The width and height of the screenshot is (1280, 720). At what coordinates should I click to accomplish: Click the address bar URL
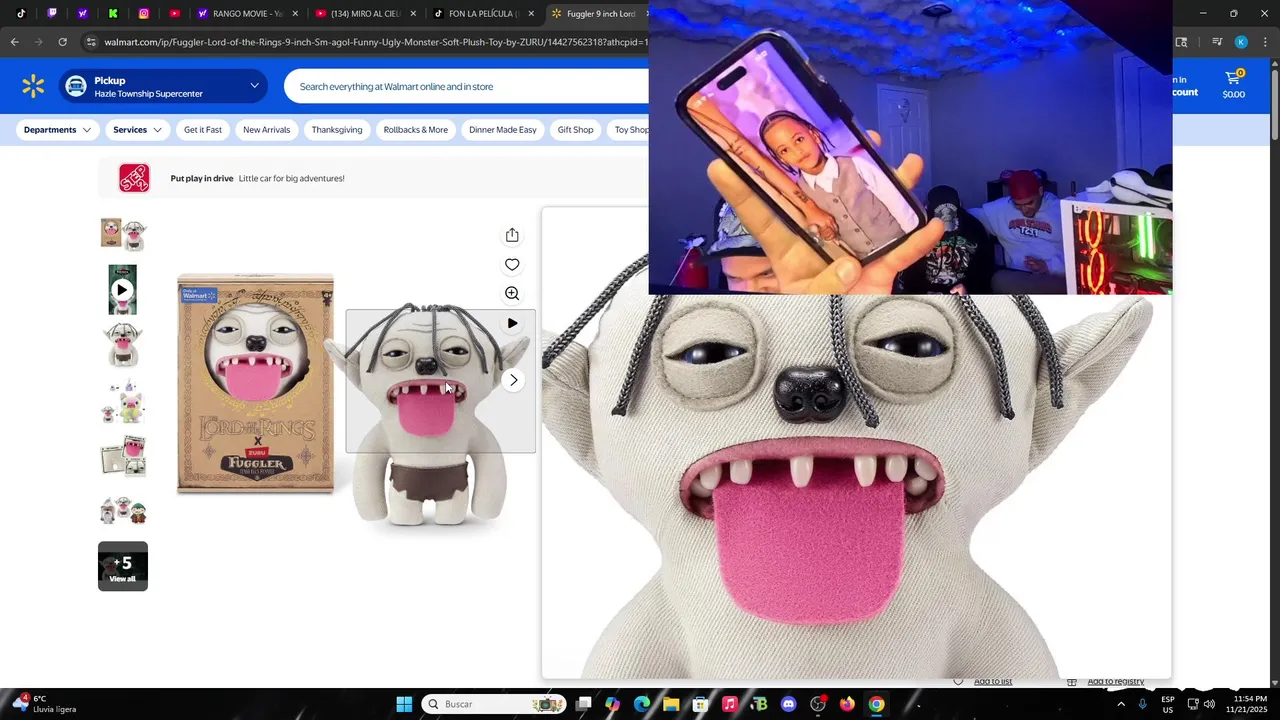(x=375, y=42)
